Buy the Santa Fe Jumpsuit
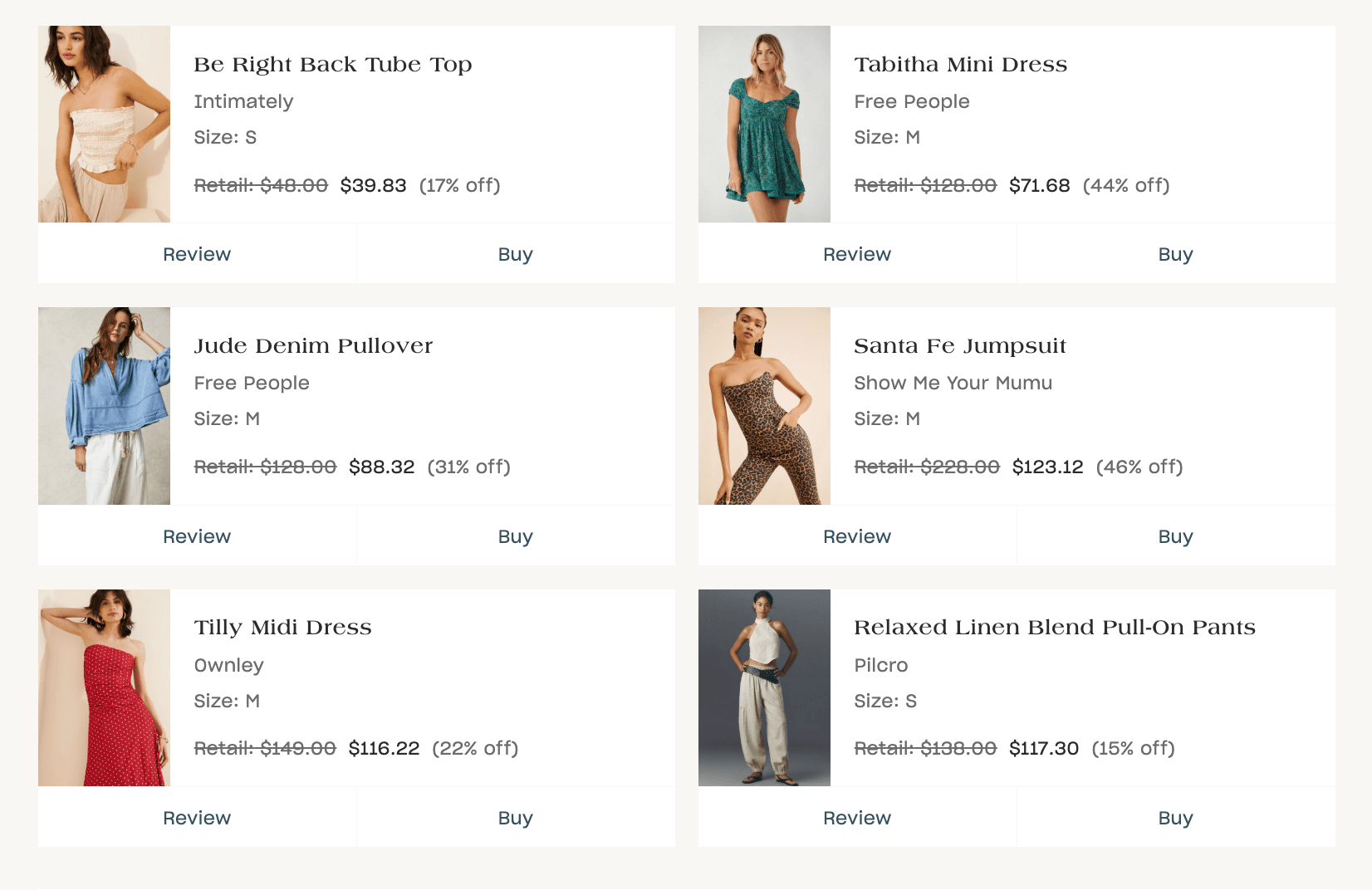This screenshot has width=1372, height=890. tap(1176, 536)
